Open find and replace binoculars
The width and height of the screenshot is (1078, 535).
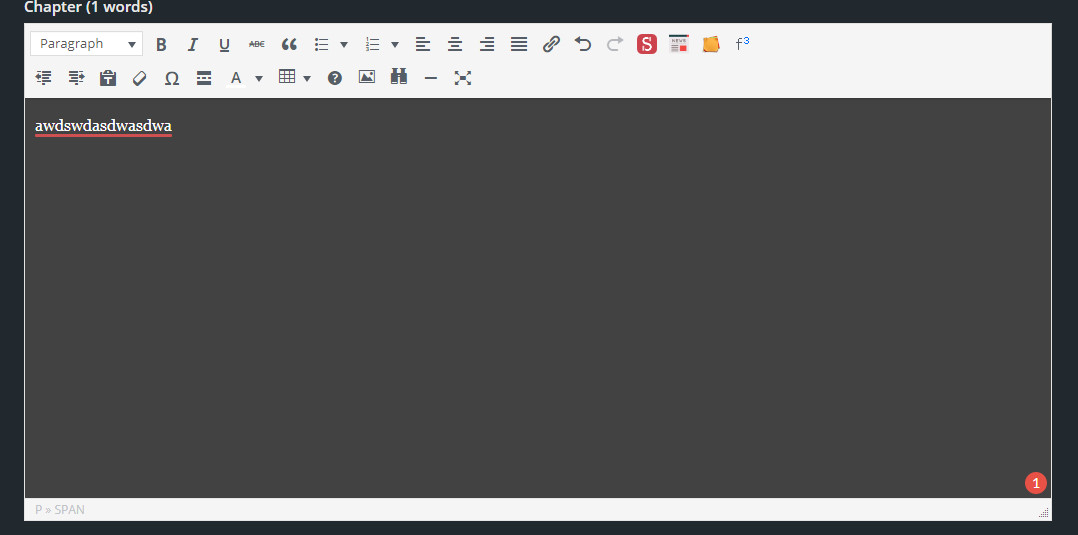pyautogui.click(x=399, y=77)
